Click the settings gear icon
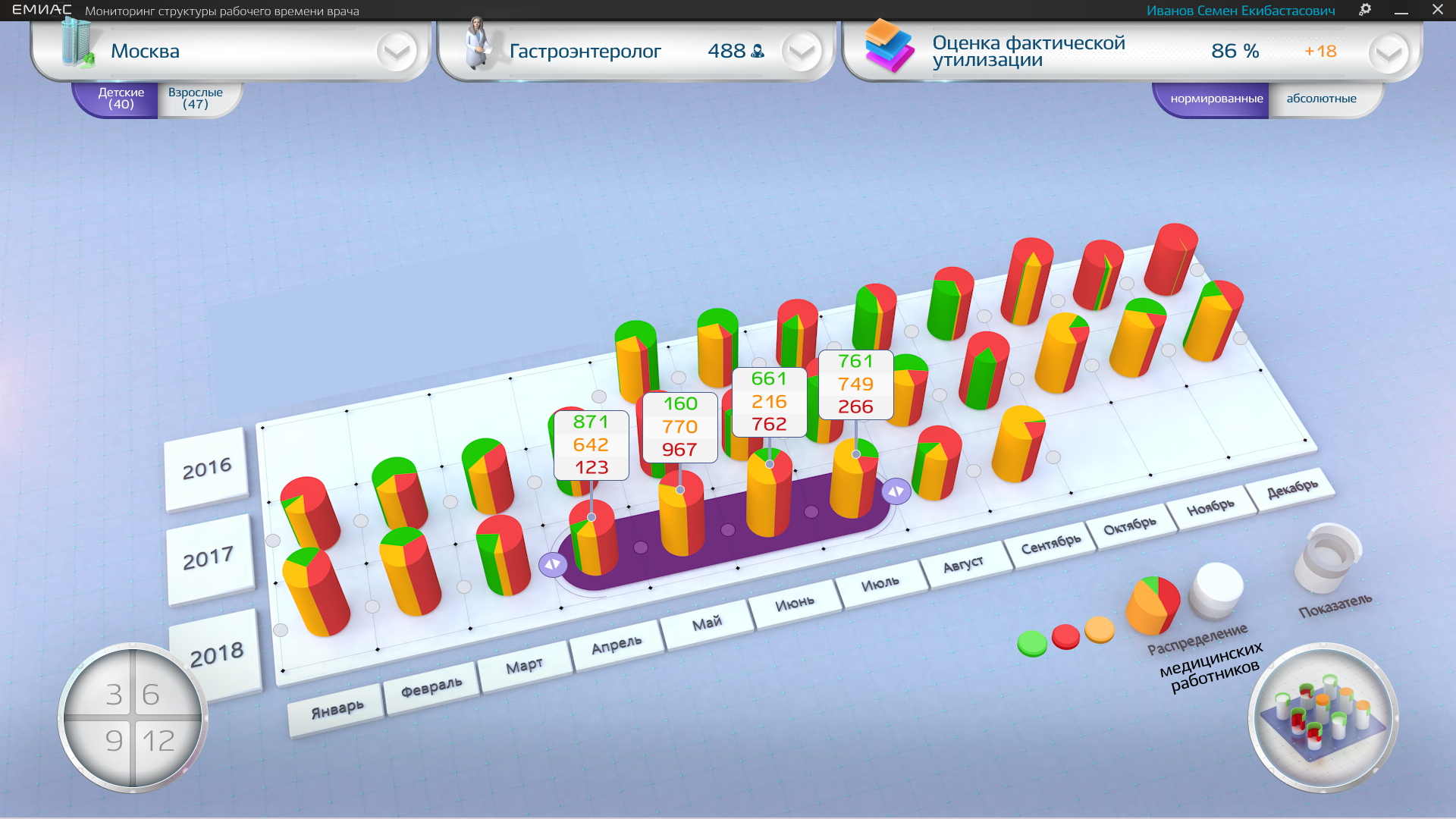 click(1365, 10)
